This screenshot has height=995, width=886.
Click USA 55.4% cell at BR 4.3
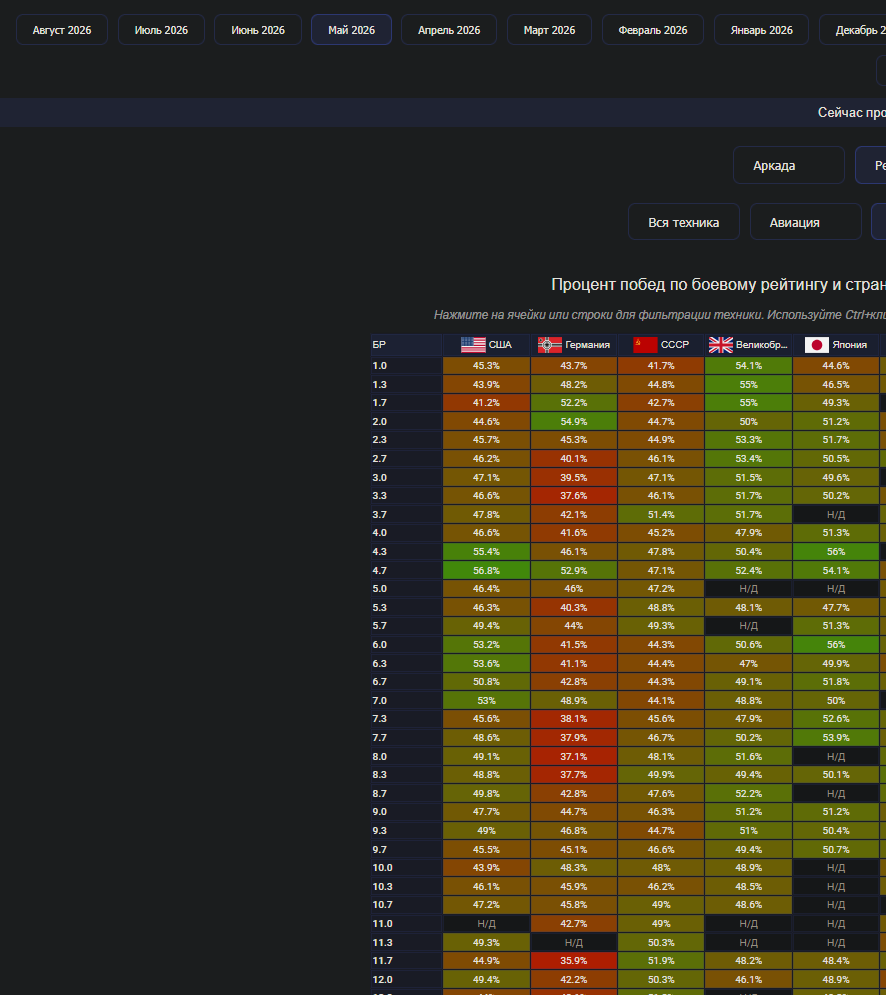pos(486,551)
